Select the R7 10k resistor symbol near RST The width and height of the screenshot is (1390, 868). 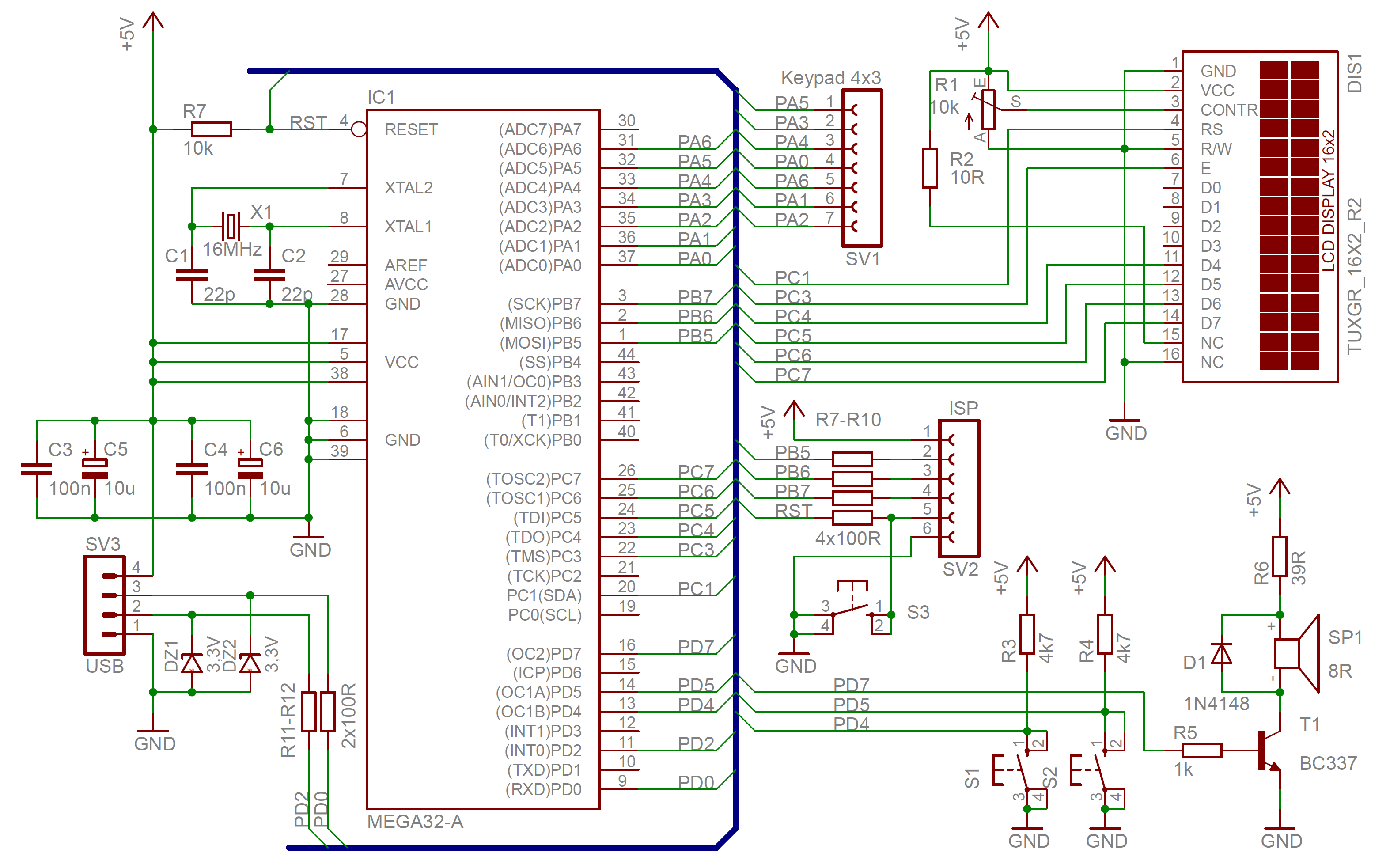[211, 129]
